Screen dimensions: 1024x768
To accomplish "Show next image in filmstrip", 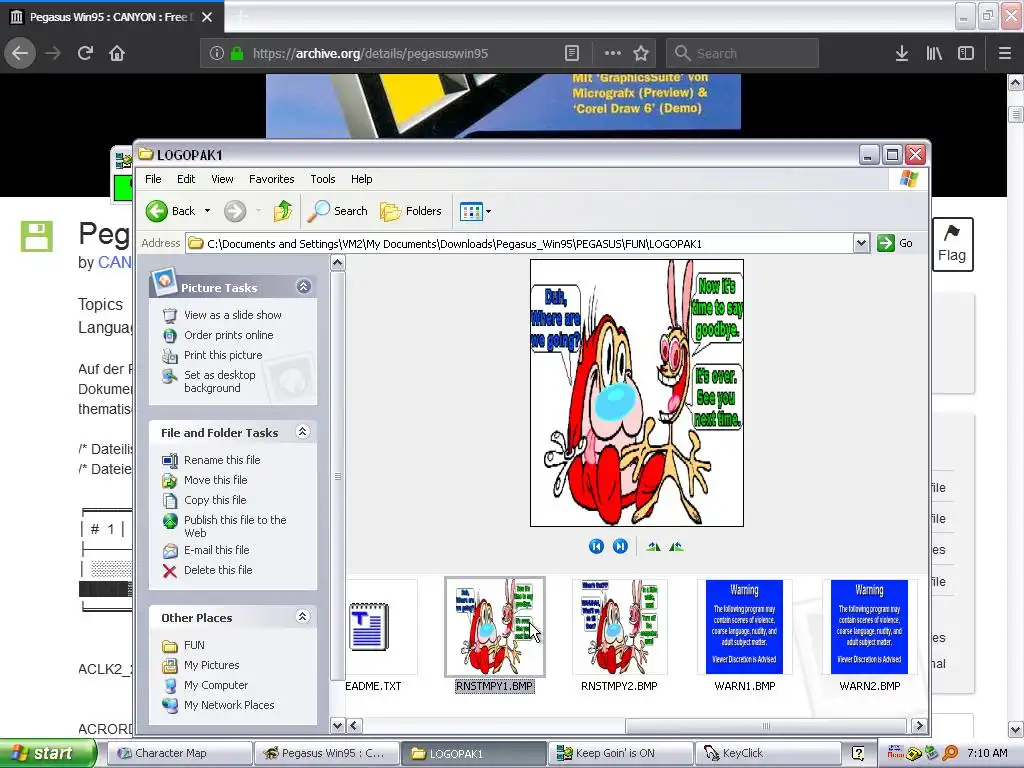I will click(x=620, y=547).
